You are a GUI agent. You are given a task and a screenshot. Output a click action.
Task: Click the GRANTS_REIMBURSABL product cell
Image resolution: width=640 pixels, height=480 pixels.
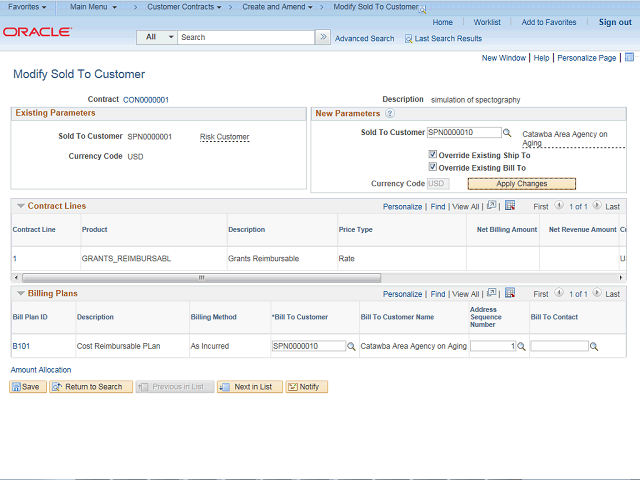(126, 258)
